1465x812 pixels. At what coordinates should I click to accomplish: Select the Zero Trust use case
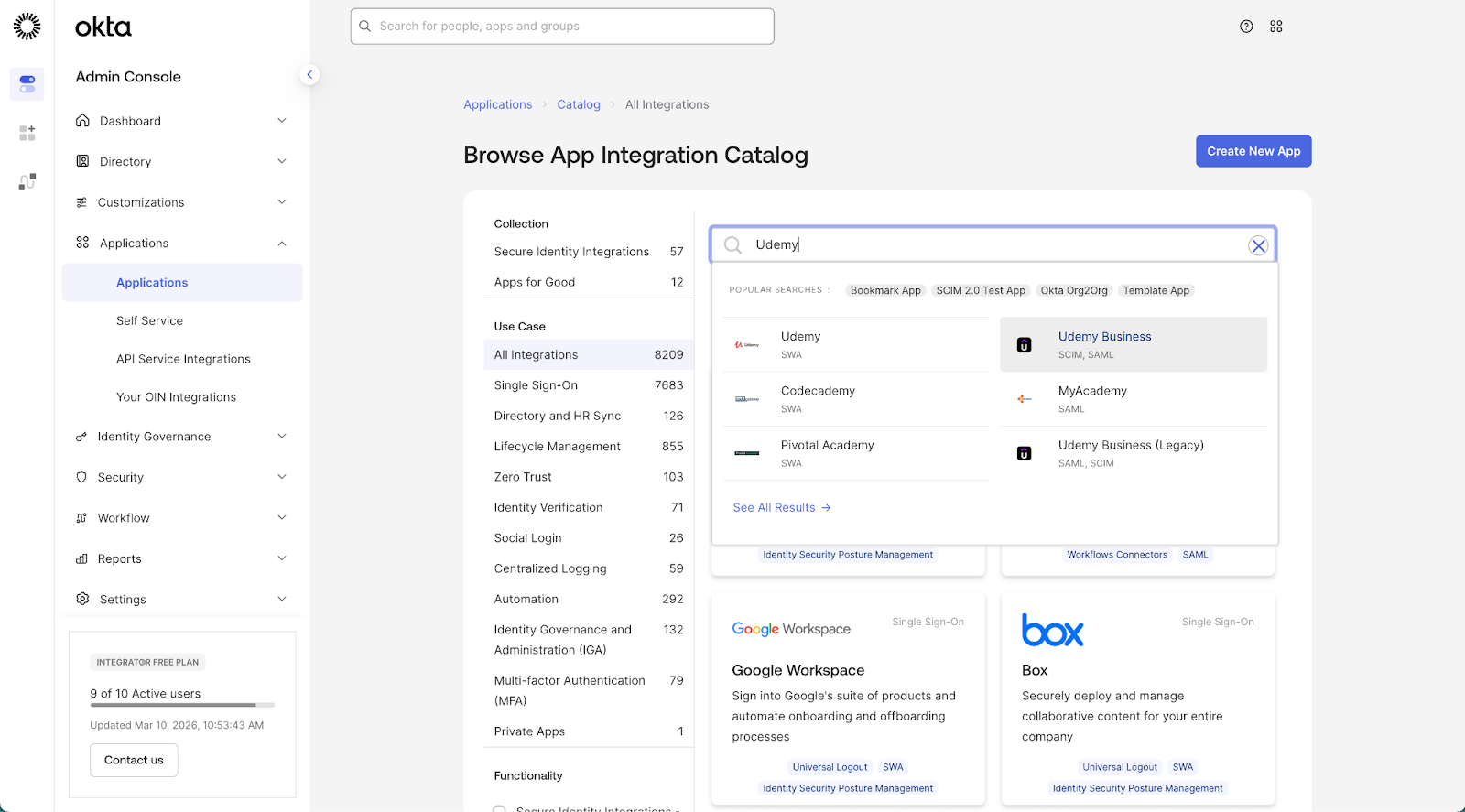pos(589,477)
